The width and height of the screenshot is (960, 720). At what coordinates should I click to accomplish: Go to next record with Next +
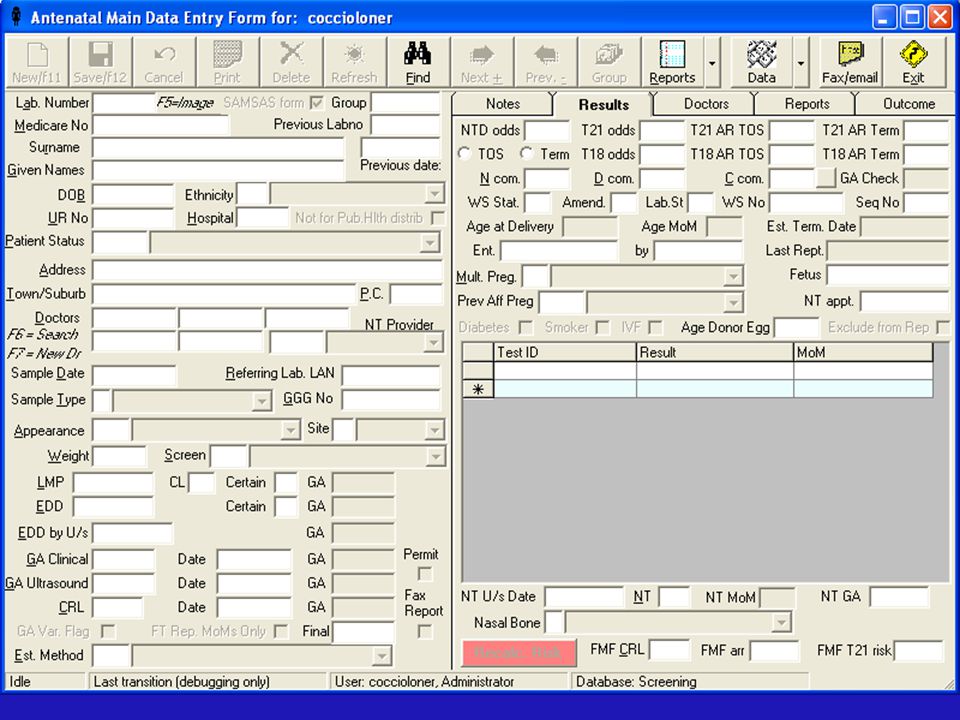pos(482,62)
